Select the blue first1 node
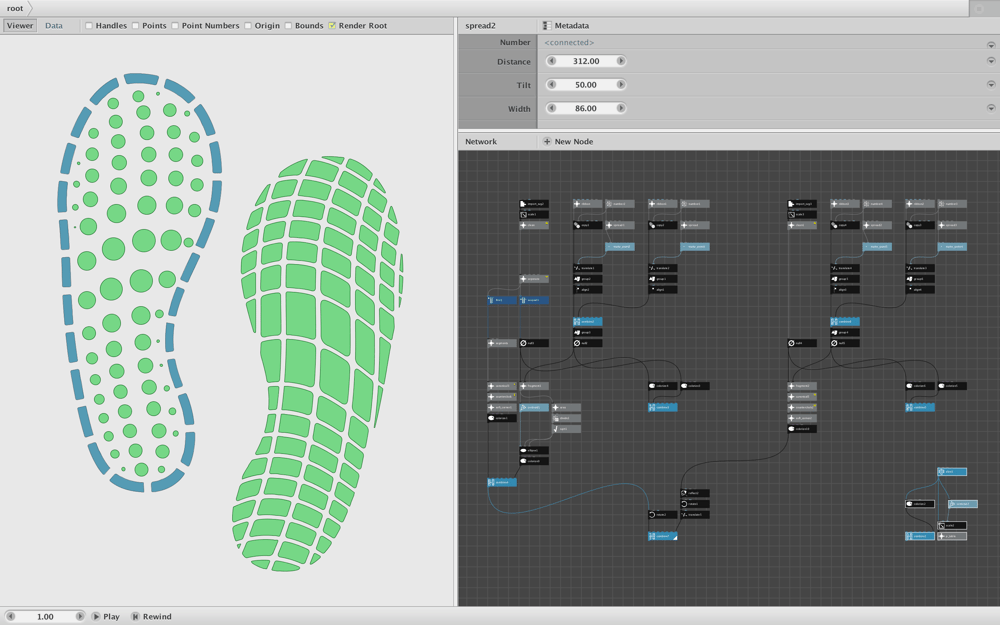Viewport: 1000px width, 625px height. click(x=502, y=300)
